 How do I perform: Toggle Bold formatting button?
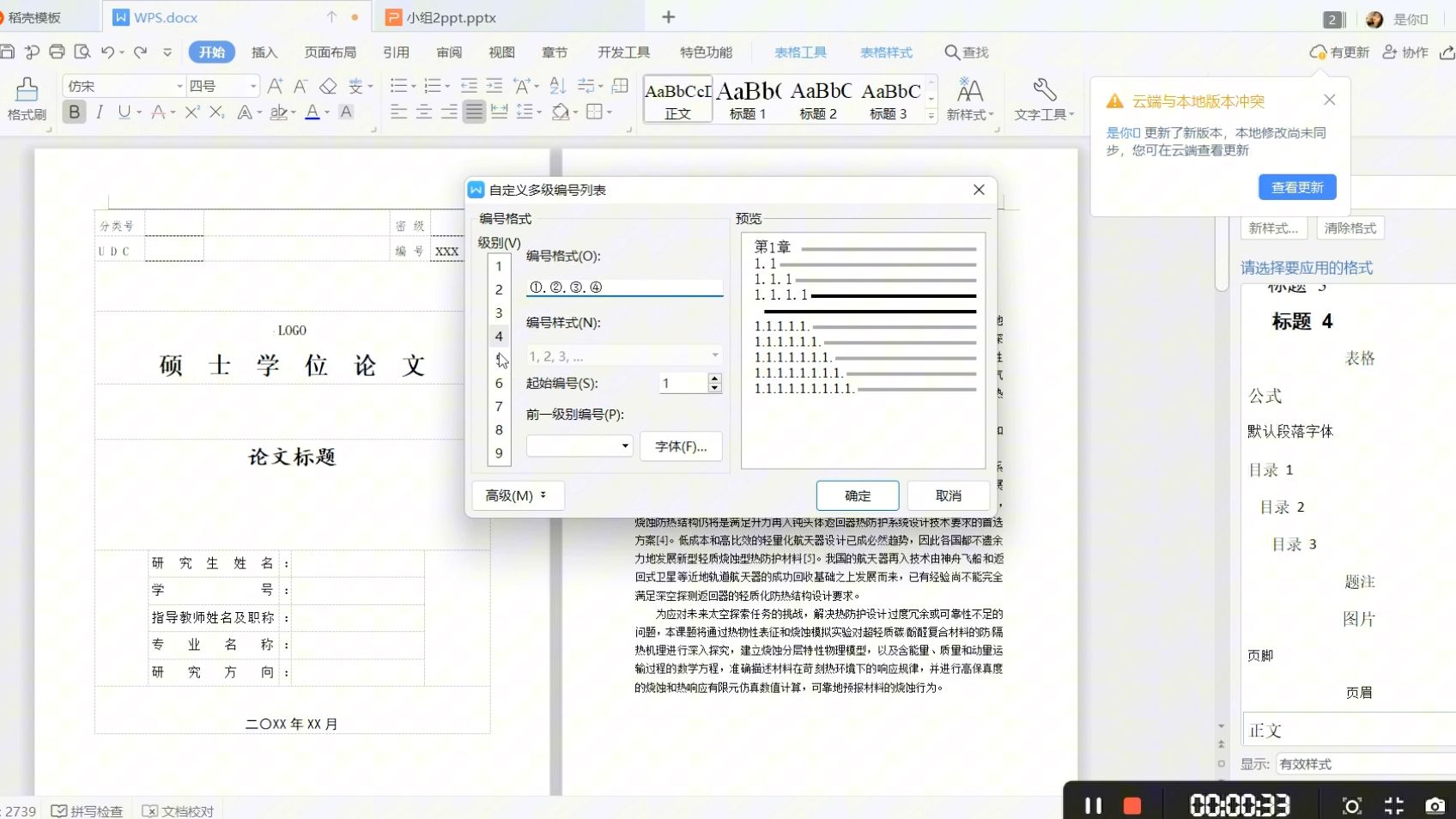pyautogui.click(x=75, y=112)
